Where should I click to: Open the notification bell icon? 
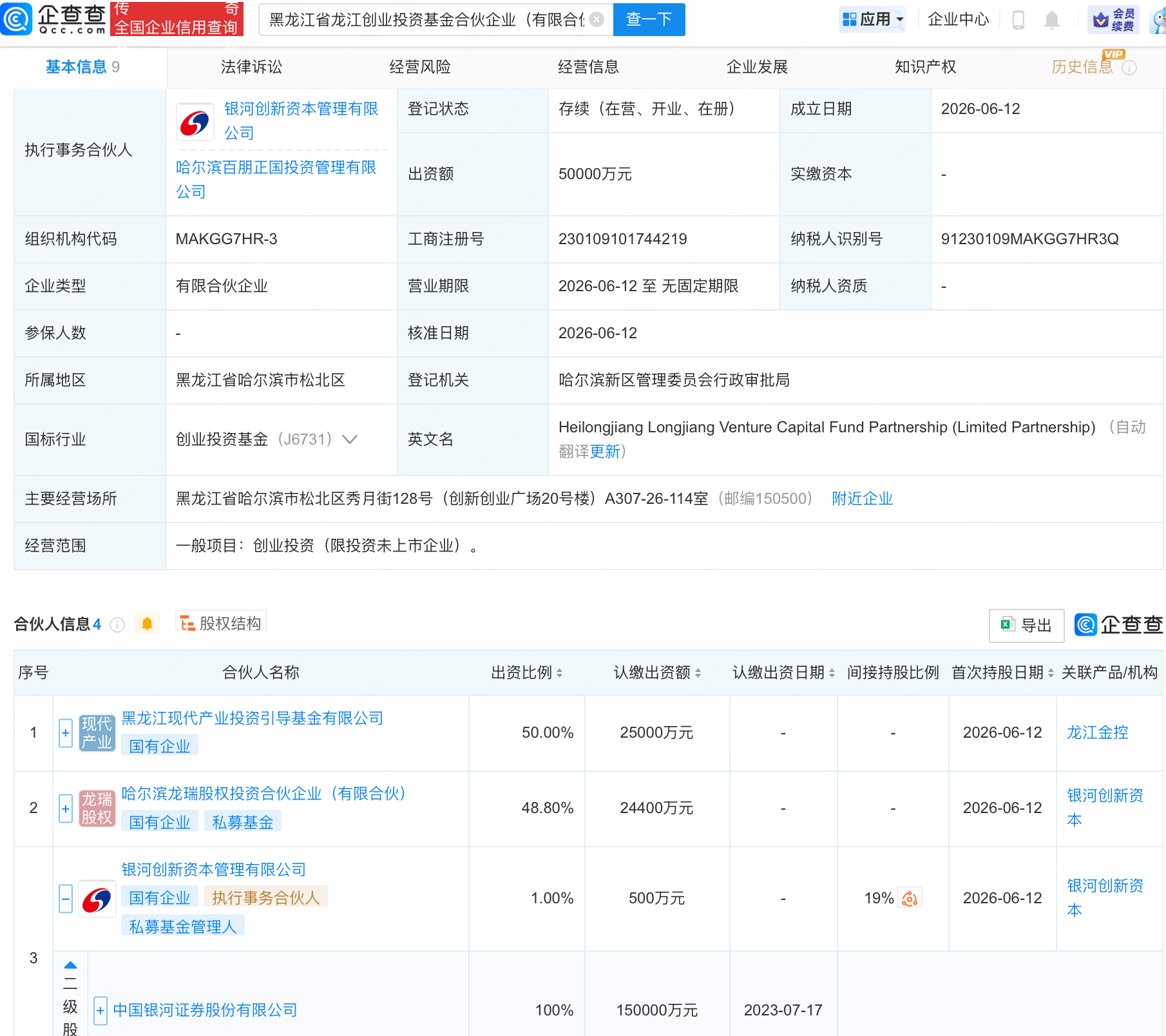(x=1052, y=20)
